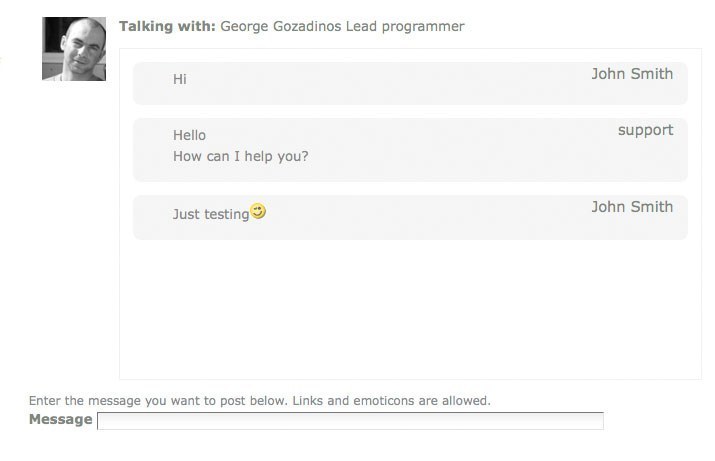Viewport: 715px width, 461px height.
Task: Click the bold "Message" field label
Action: click(x=60, y=419)
